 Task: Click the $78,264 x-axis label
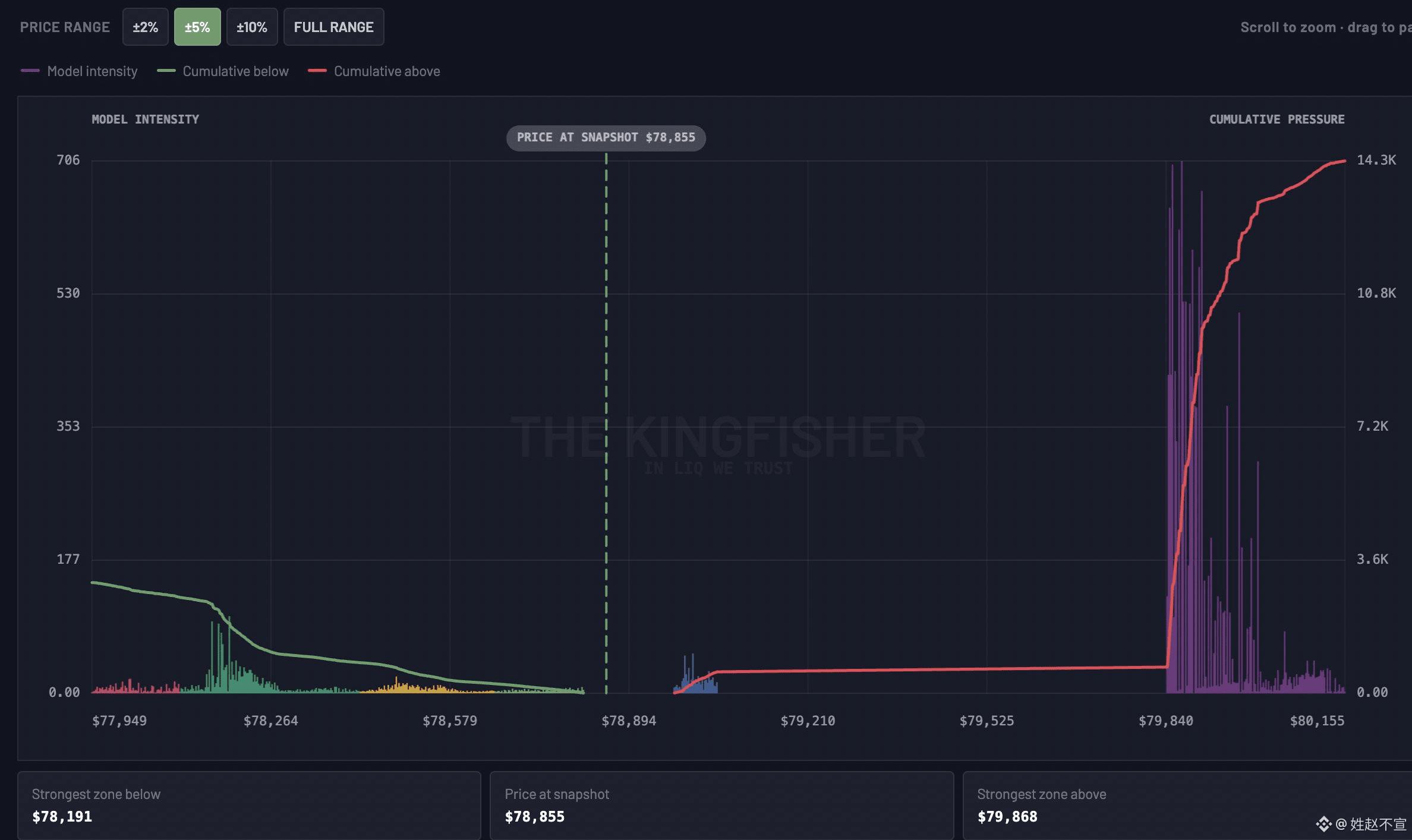(x=271, y=721)
